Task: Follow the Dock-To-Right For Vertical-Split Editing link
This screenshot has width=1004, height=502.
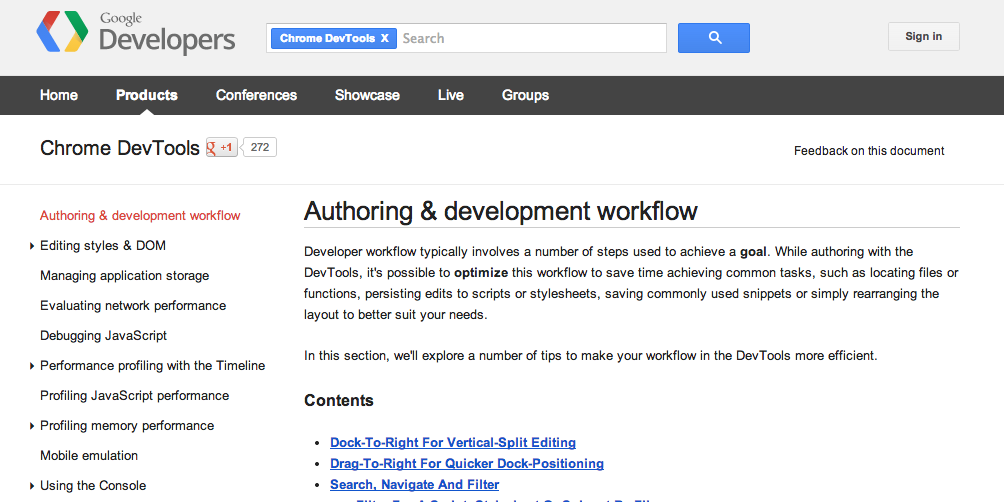Action: (452, 442)
